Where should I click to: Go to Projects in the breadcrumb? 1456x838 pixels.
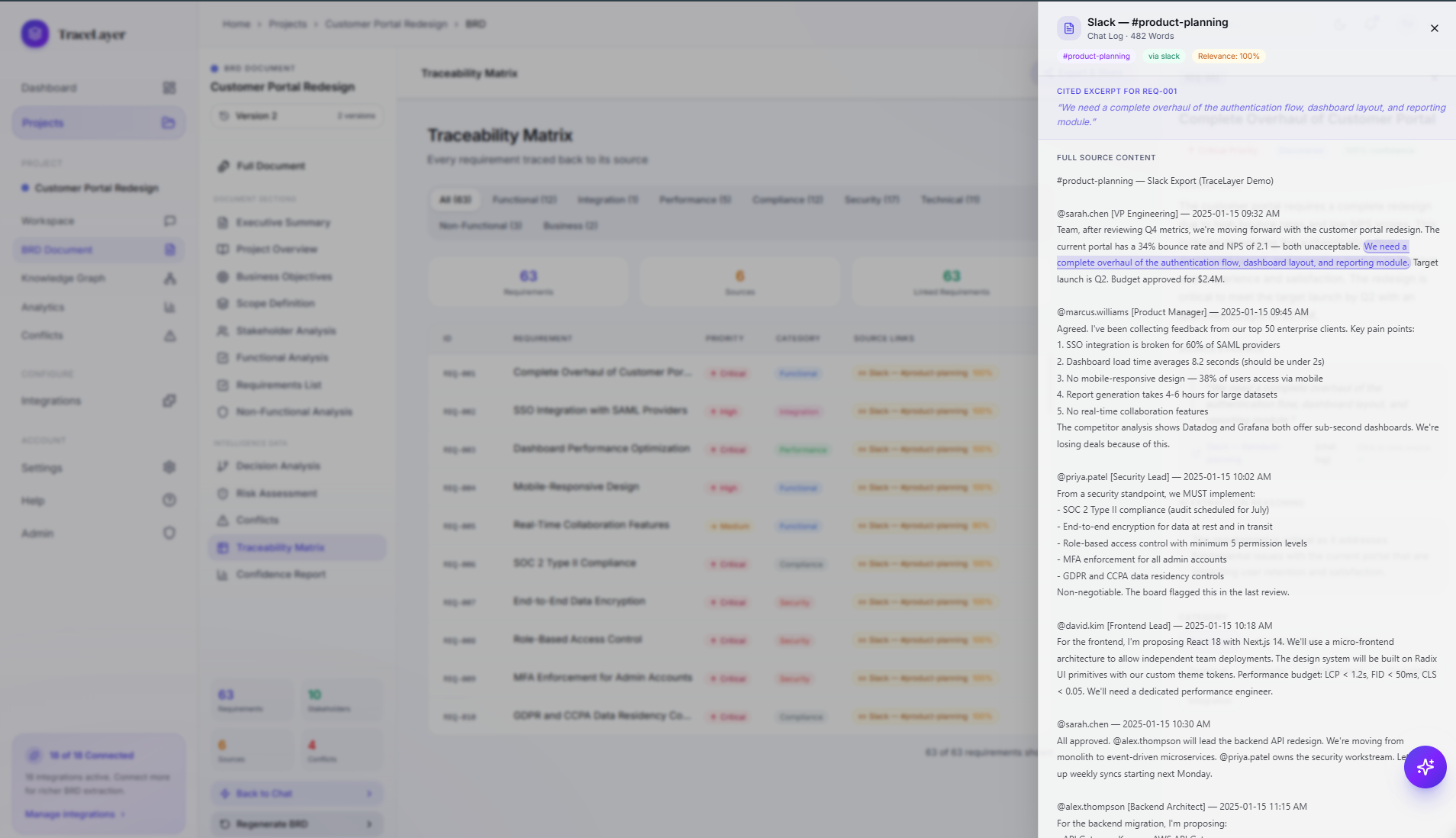click(x=288, y=24)
